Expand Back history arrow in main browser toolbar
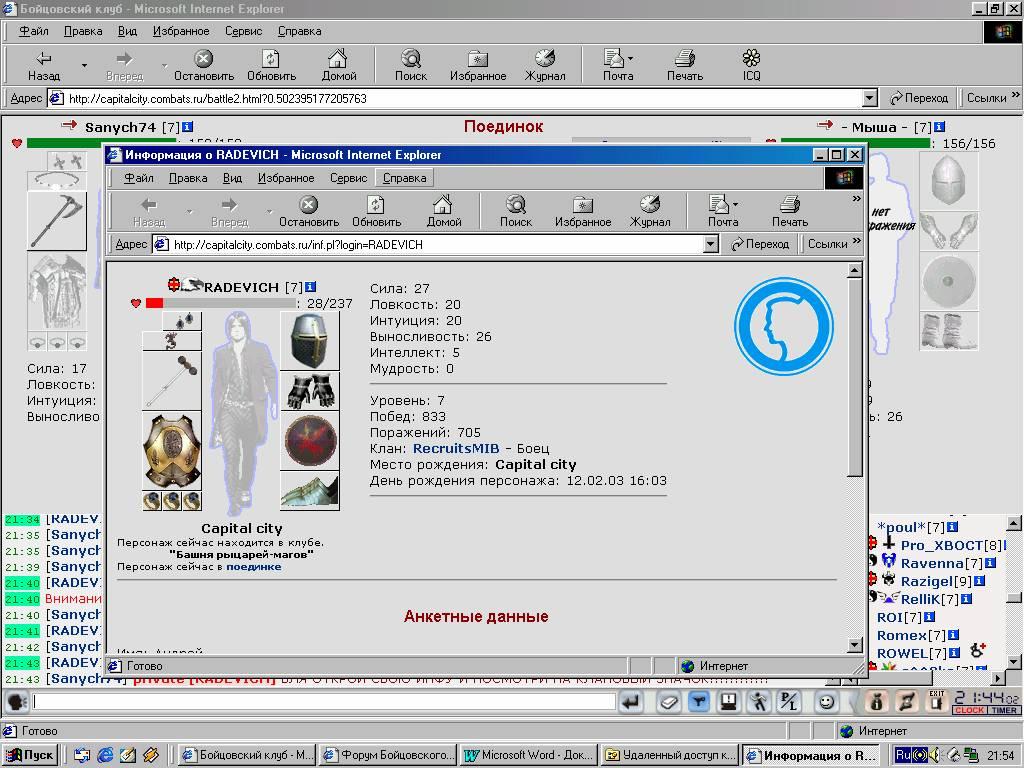Screen dimensions: 1024x768 84,65
